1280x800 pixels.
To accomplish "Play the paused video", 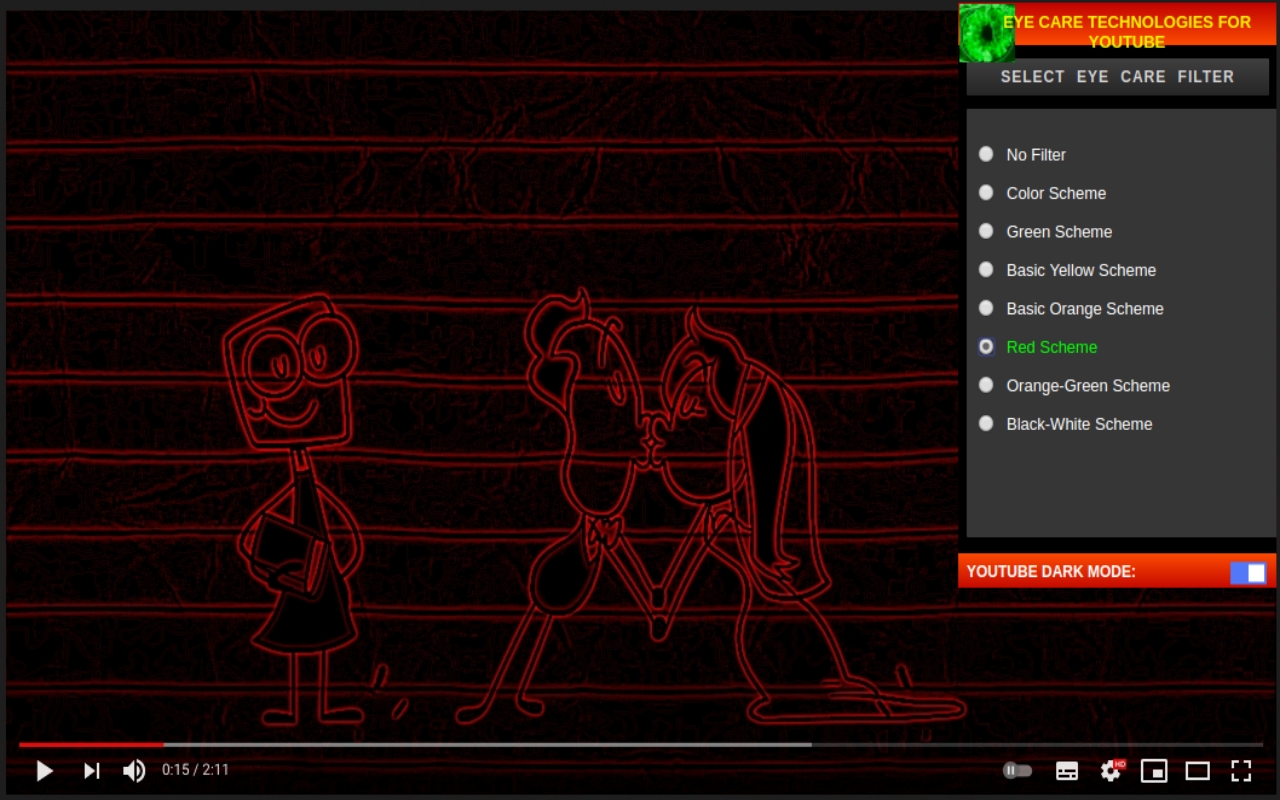I will [x=44, y=770].
